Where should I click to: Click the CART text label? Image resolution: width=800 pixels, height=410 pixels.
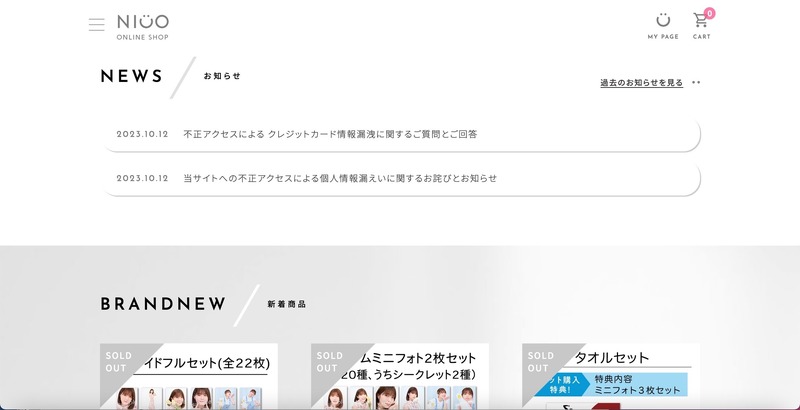(x=702, y=37)
